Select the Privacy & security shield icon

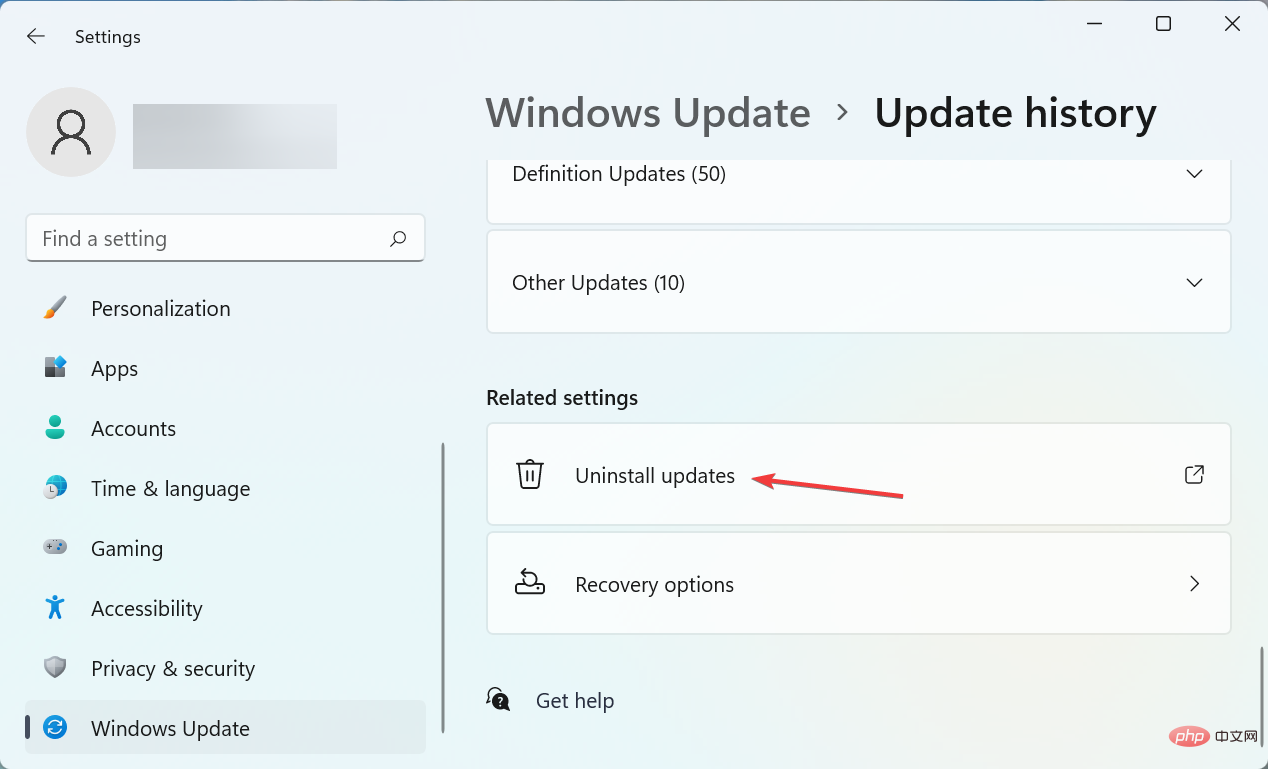[55, 668]
